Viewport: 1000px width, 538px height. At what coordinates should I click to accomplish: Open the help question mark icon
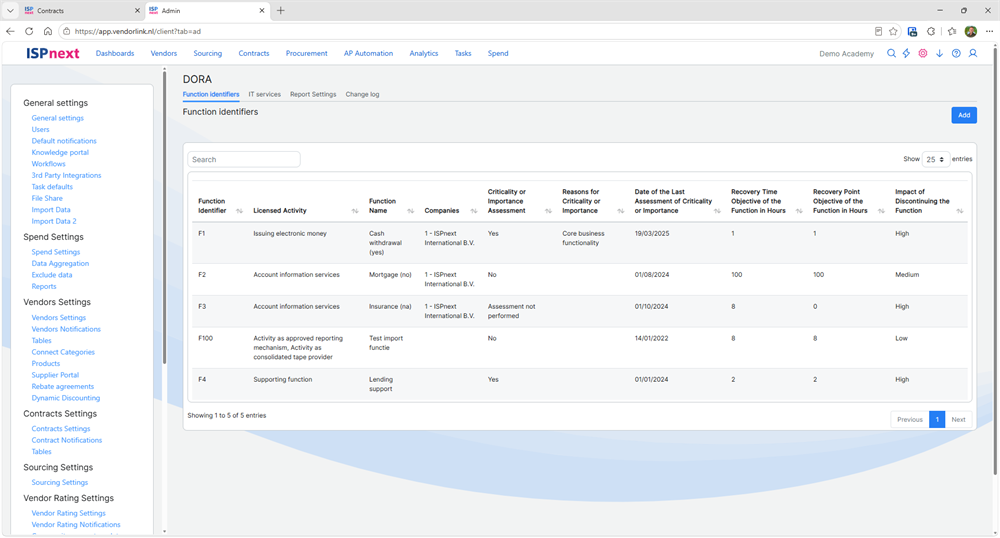(x=956, y=54)
